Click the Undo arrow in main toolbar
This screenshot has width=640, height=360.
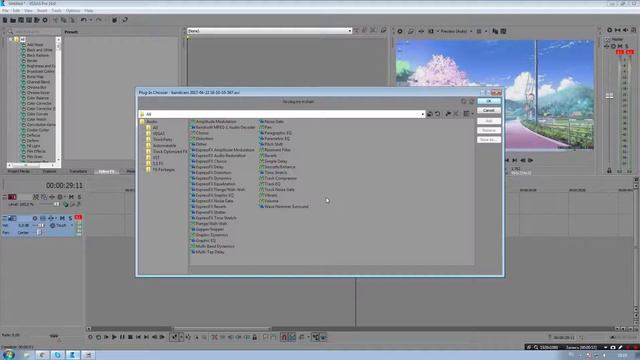(x=84, y=20)
